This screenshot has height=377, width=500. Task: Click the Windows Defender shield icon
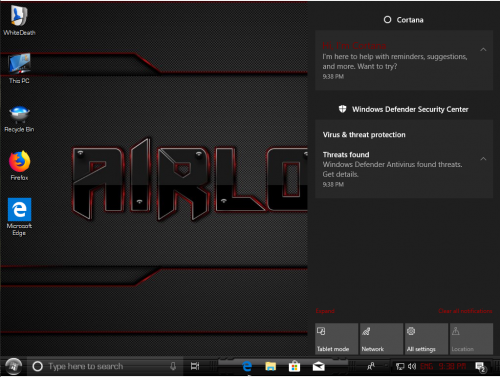coord(342,109)
